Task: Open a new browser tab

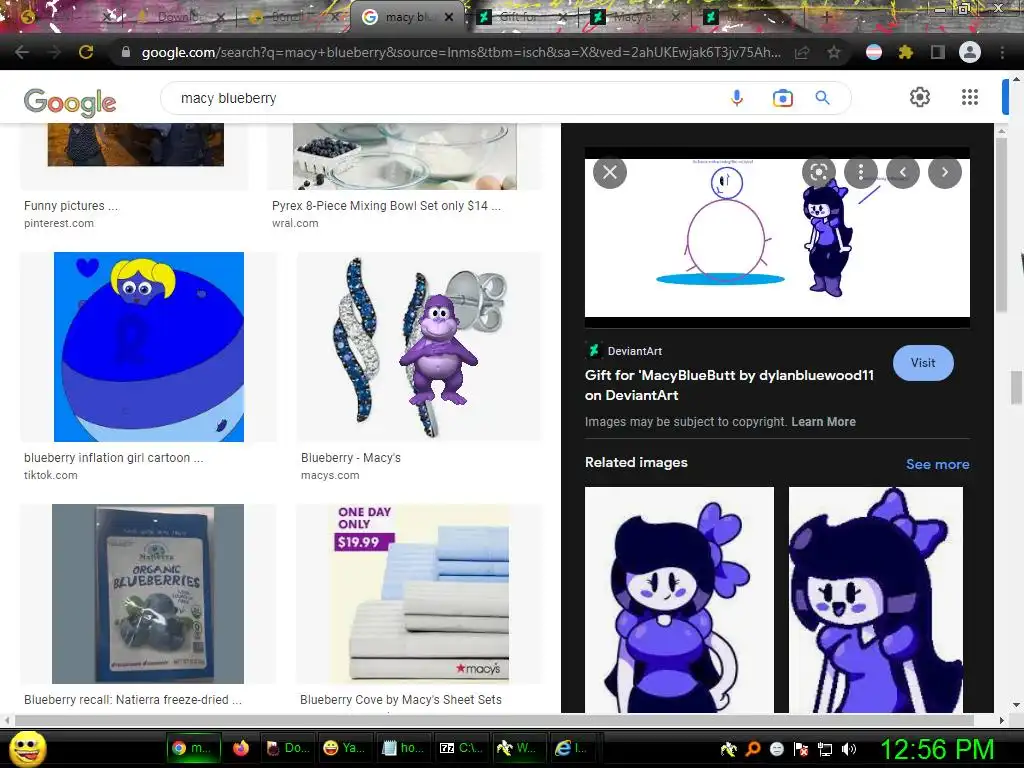Action: 826,17
